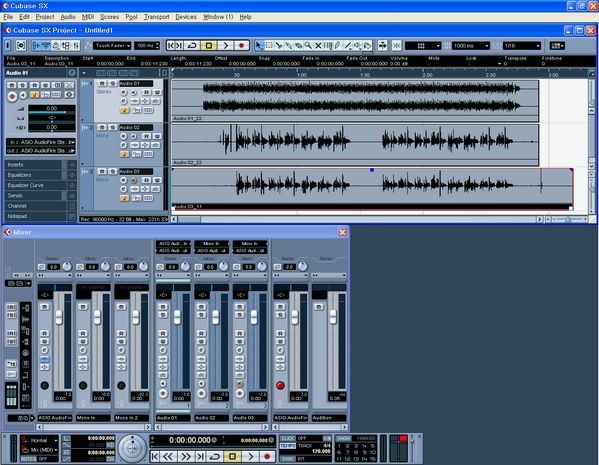Screen dimensions: 599x465
Task: Open Inspector output routing ASIO AudioFire selector
Action: 40,151
